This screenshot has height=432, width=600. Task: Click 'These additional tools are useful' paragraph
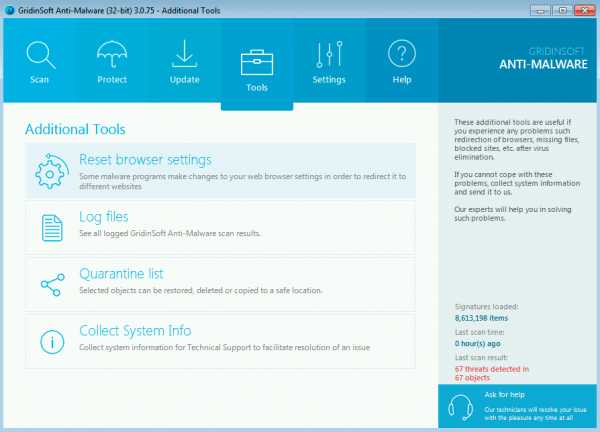(517, 140)
